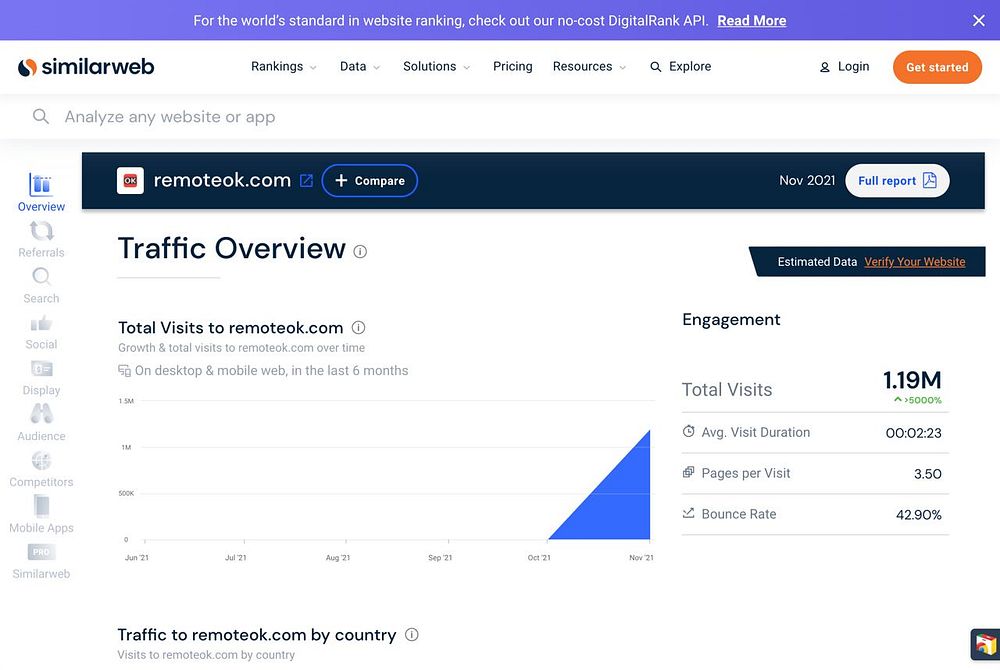Click the Nov 2021 date label
Viewport: 1000px width, 670px height.
807,180
